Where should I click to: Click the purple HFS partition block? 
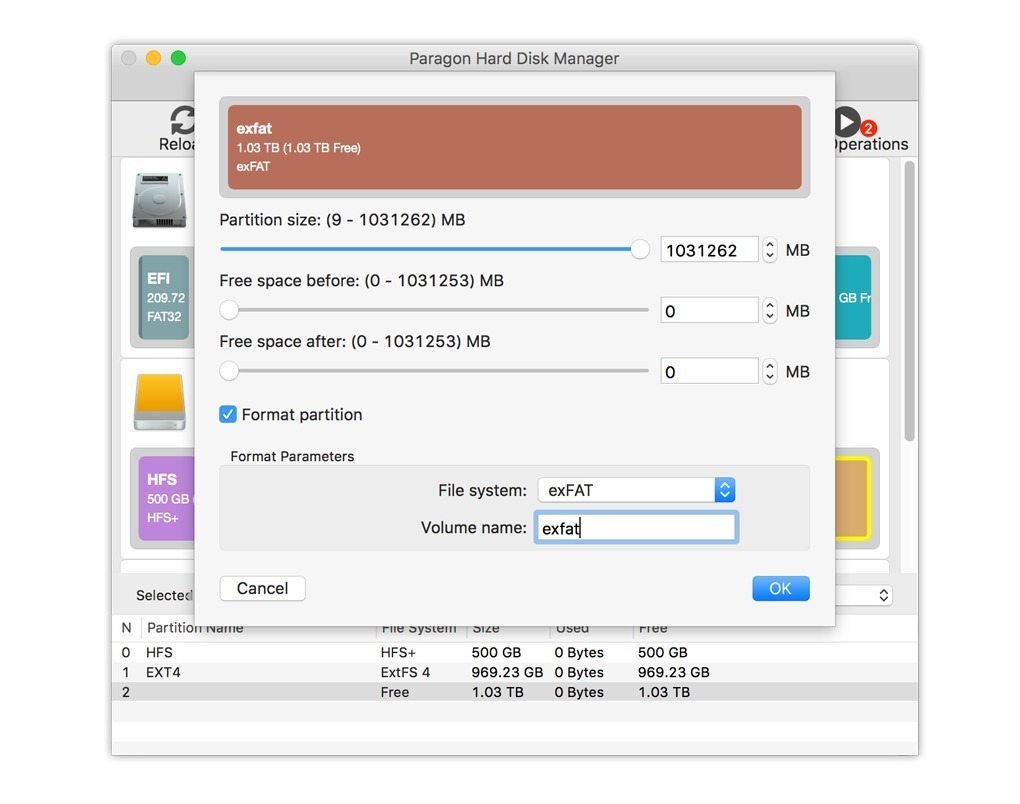(x=167, y=498)
